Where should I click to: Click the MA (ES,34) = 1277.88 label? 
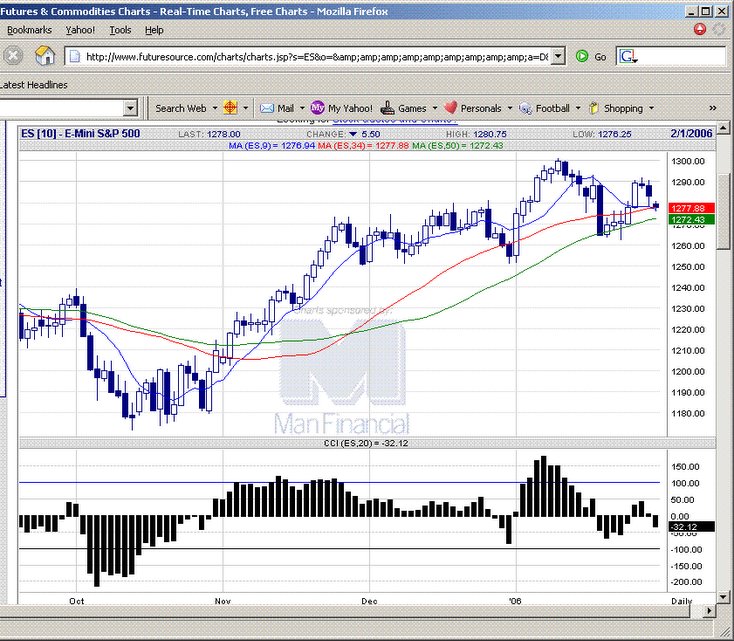tap(363, 146)
